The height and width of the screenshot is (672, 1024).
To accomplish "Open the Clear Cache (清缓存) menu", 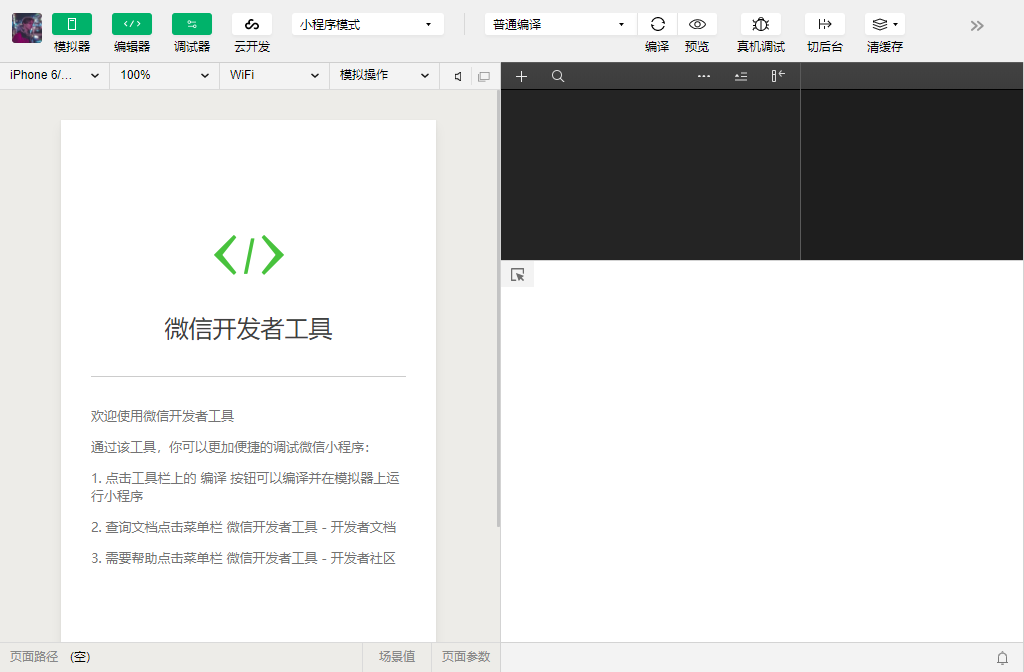I will 885,24.
